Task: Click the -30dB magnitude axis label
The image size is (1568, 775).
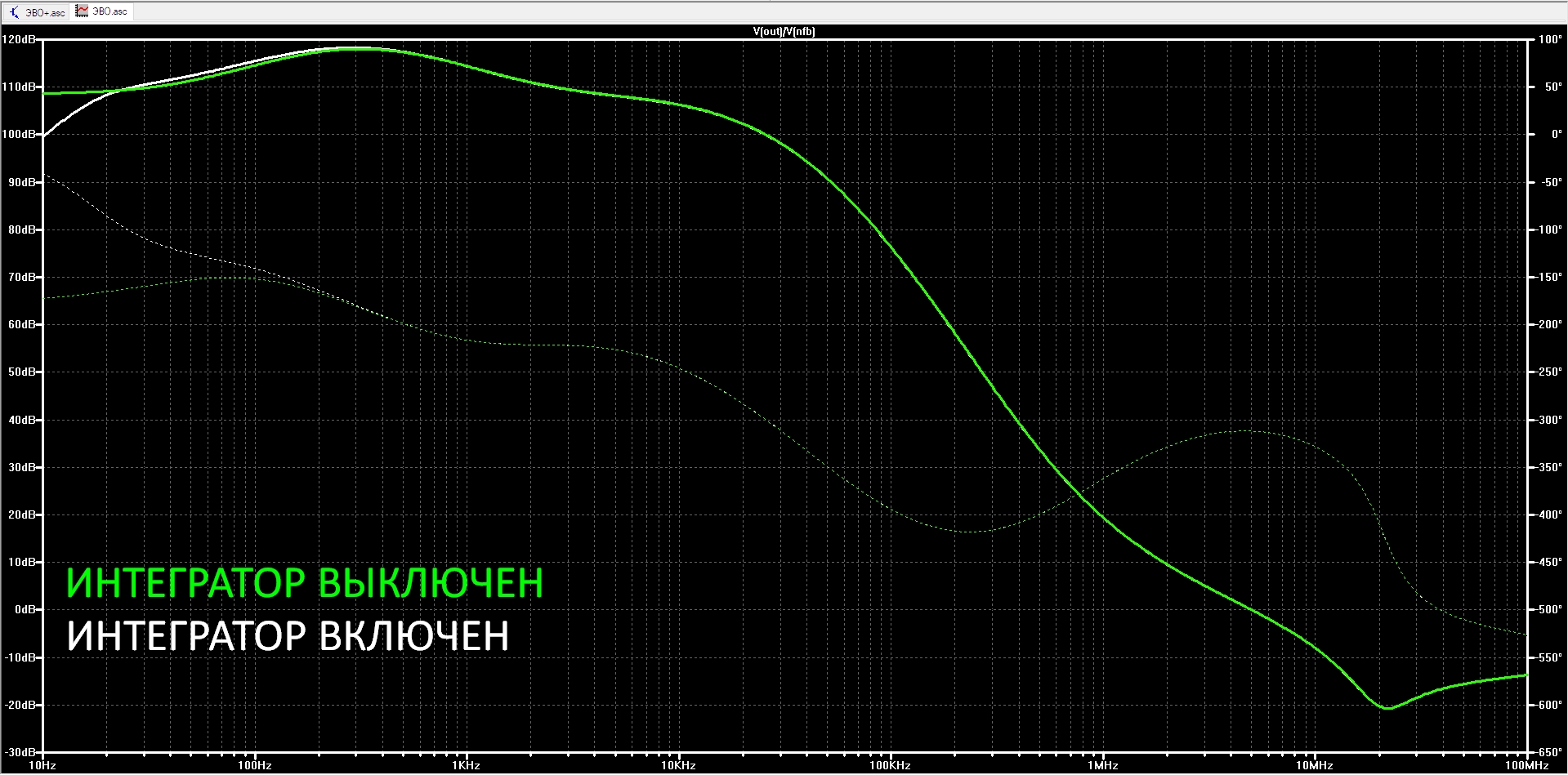Action: point(20,752)
